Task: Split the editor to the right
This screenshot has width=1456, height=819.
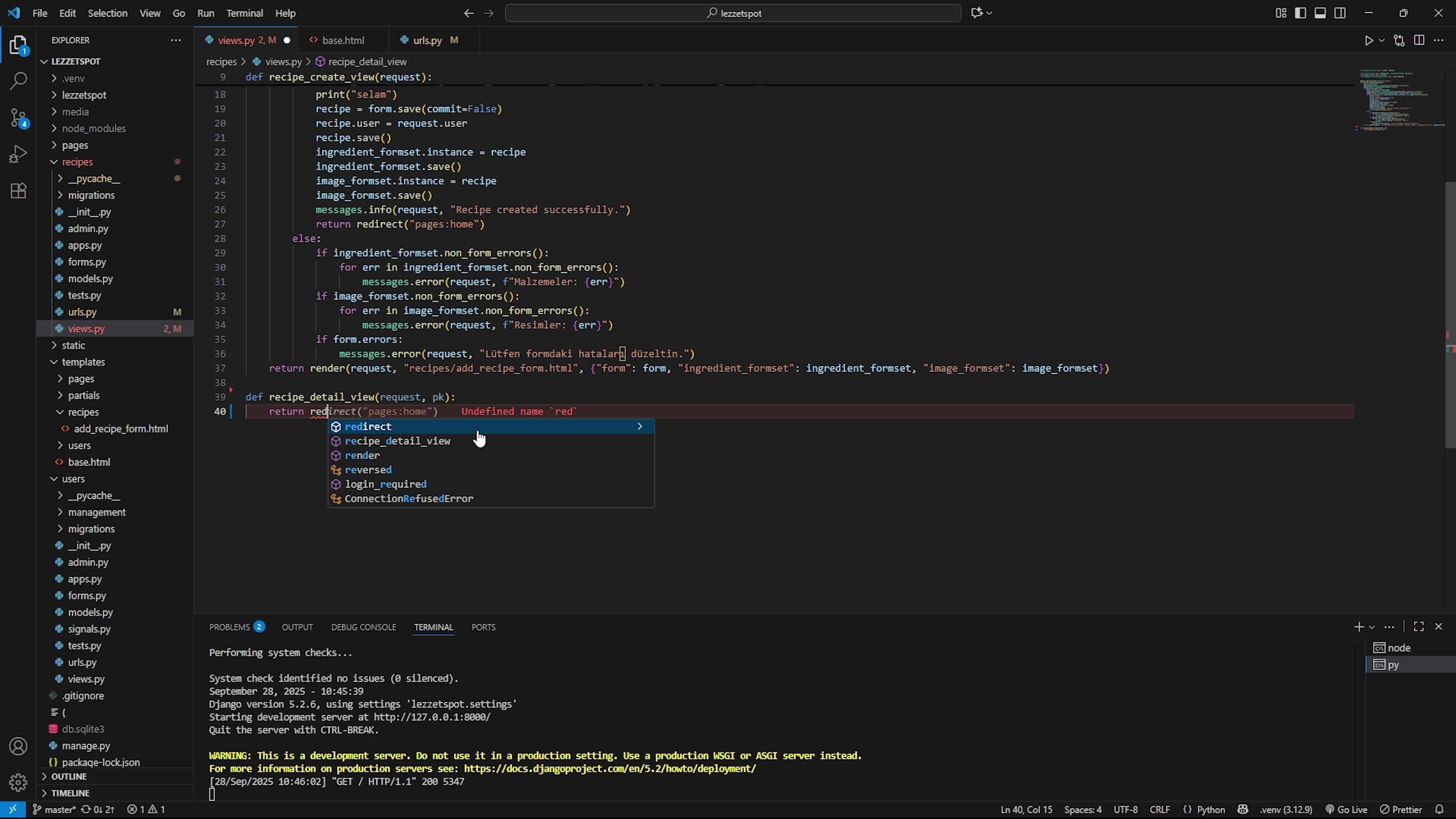Action: coord(1419,40)
